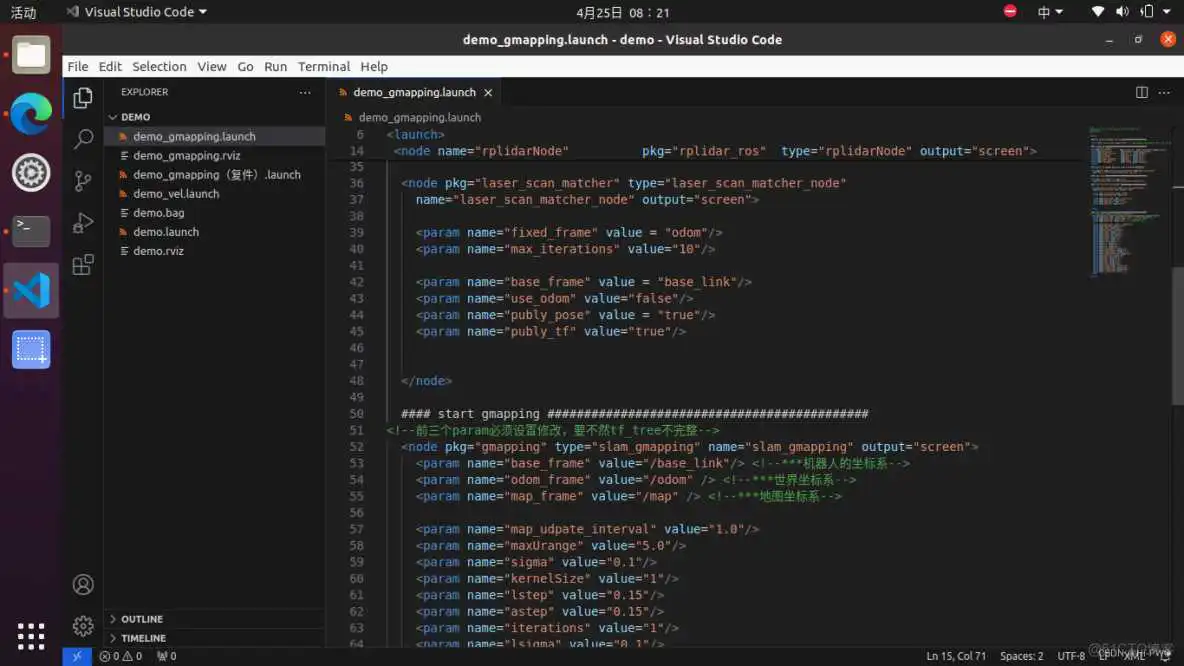Click Spaces: 2 indentation setting in status bar
Screen dimensions: 1184x666
tap(1021, 656)
